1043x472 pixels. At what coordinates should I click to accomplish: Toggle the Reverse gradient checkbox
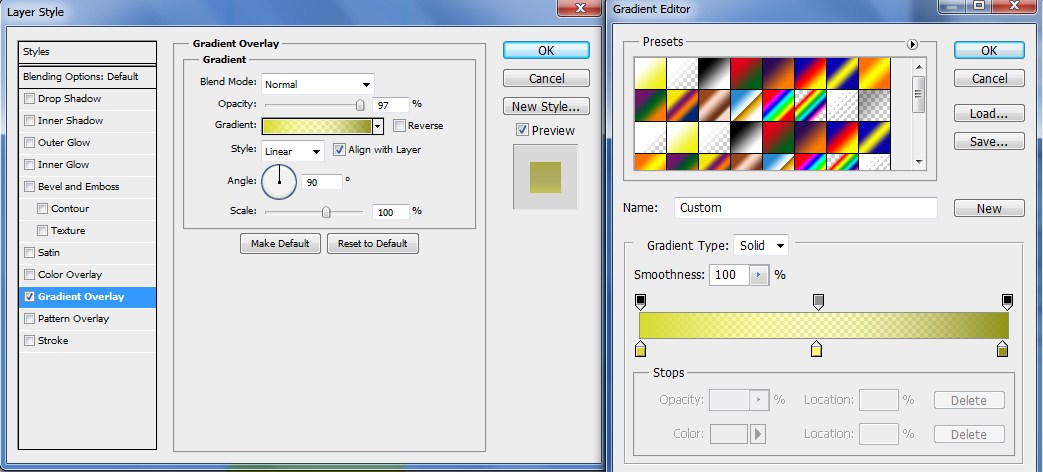(x=399, y=126)
